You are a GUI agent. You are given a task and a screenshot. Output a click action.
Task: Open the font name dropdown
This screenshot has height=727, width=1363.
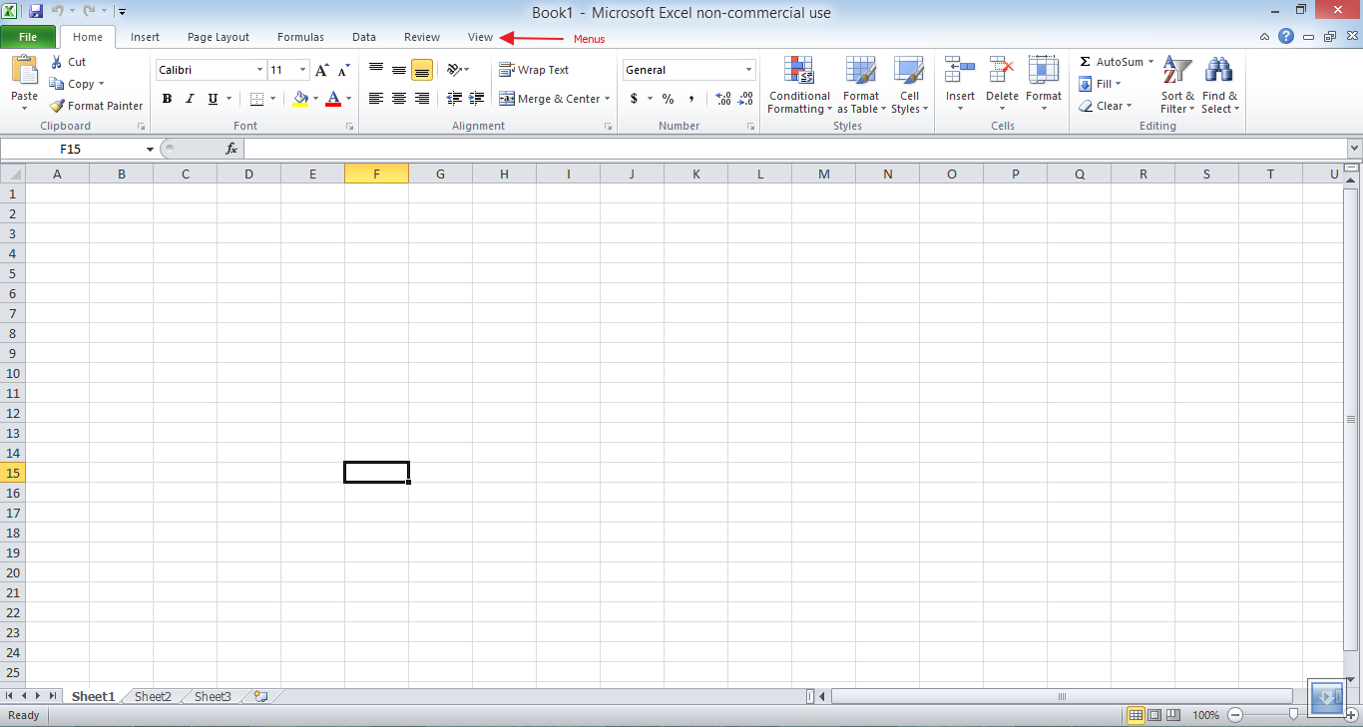(258, 69)
